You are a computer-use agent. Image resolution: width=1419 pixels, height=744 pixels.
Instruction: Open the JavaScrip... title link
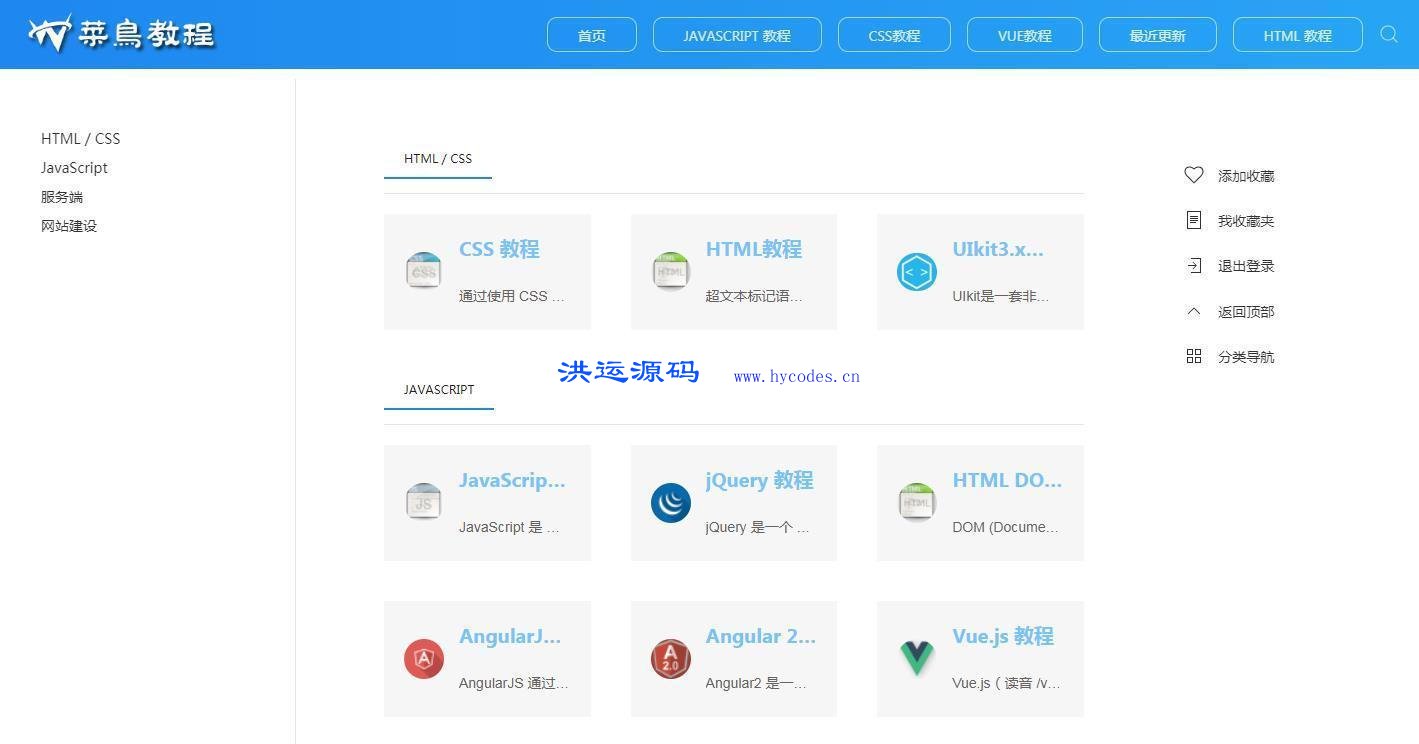[x=512, y=480]
